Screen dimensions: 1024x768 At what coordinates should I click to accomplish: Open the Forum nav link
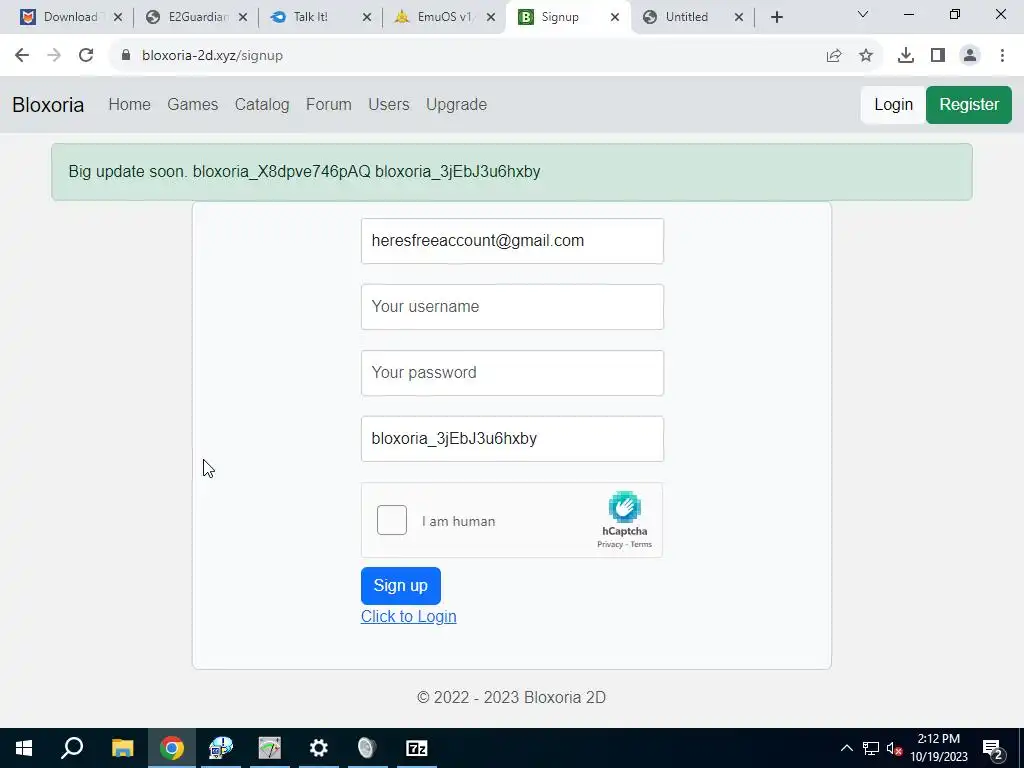(x=328, y=104)
